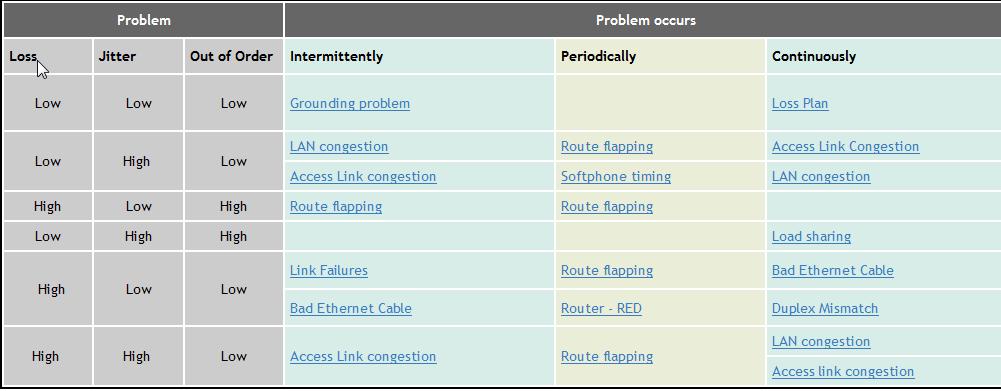Open the Link Failures link
Screen dimensions: 1001x391
coord(329,270)
